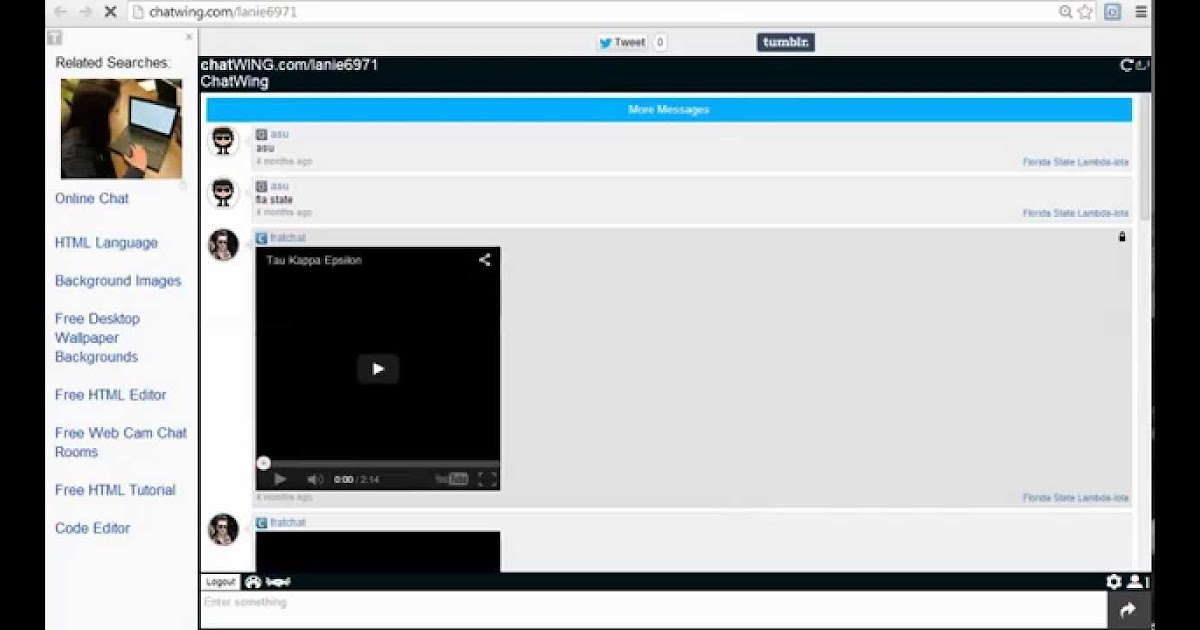
Task: Click the video progress bar
Action: [x=378, y=463]
